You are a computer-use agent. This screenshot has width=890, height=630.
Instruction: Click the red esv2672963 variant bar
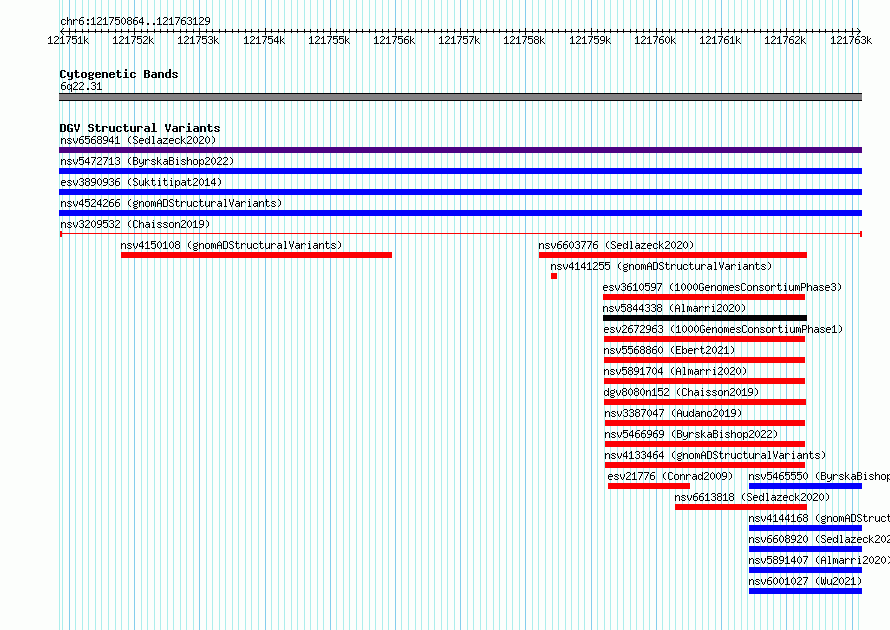coord(704,339)
